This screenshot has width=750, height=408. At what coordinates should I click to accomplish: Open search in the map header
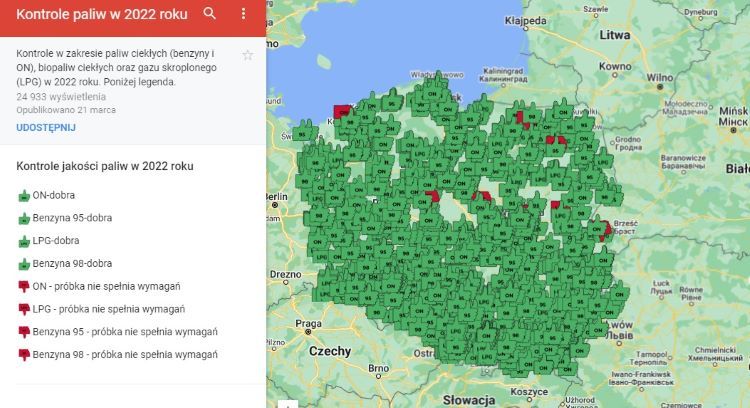210,13
